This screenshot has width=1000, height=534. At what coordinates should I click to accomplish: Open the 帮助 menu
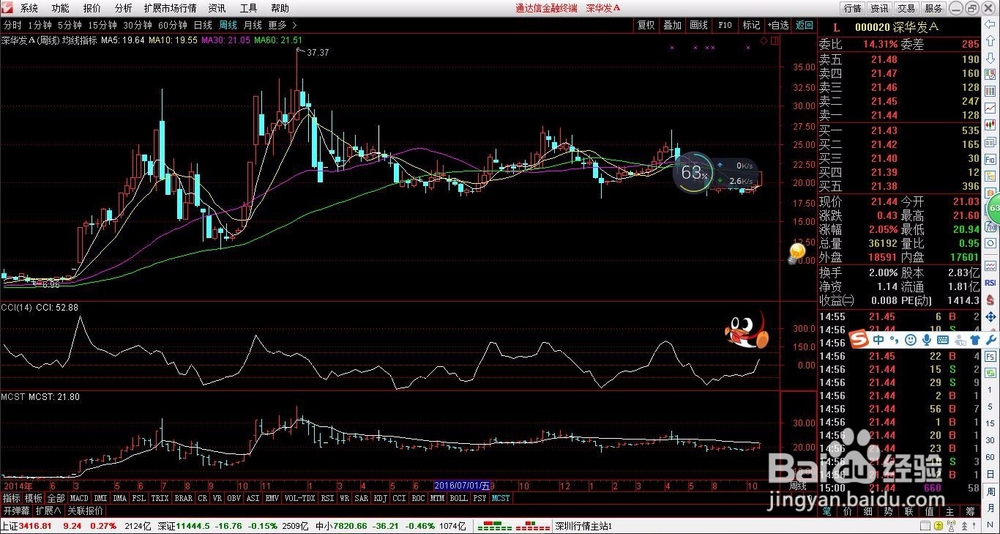279,8
